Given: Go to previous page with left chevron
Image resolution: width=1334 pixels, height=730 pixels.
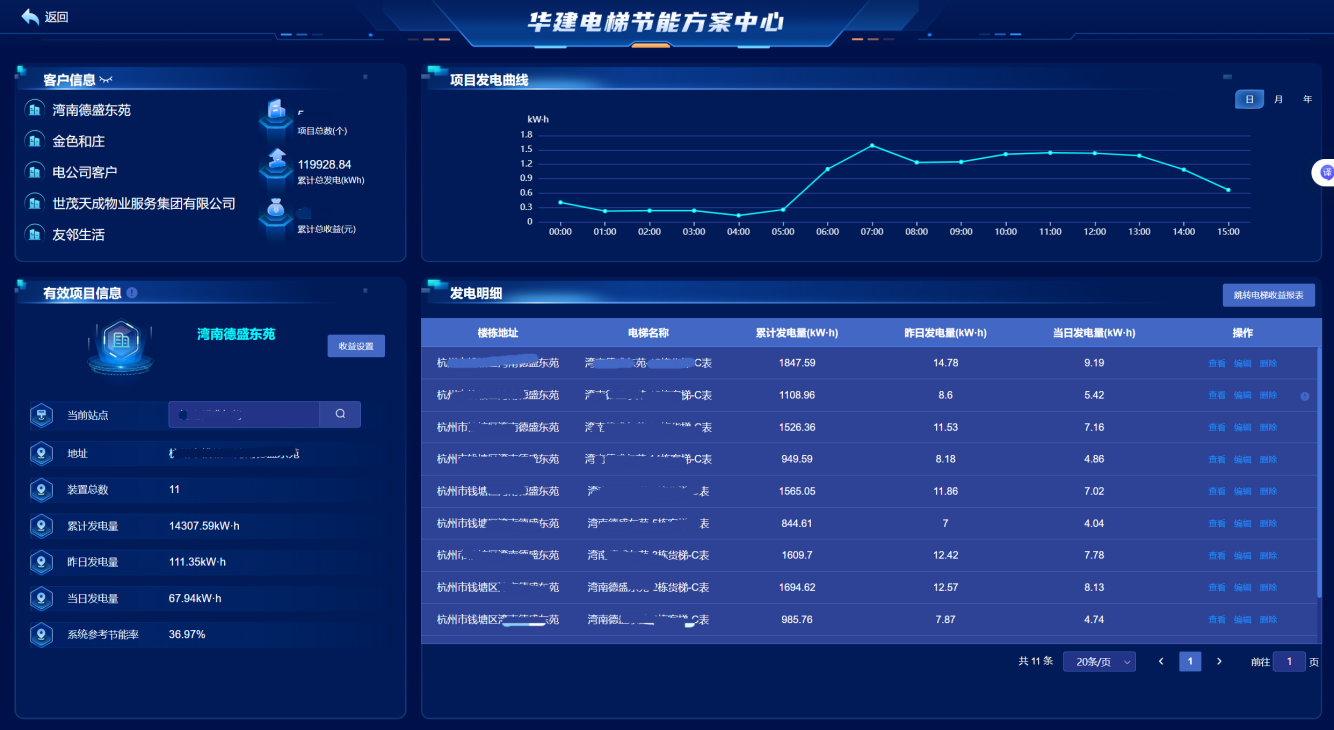Looking at the screenshot, I should pyautogui.click(x=1161, y=661).
